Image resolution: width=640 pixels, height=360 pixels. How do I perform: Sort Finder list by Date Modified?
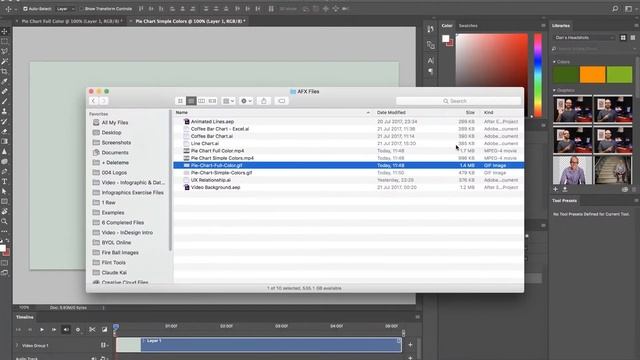click(391, 112)
